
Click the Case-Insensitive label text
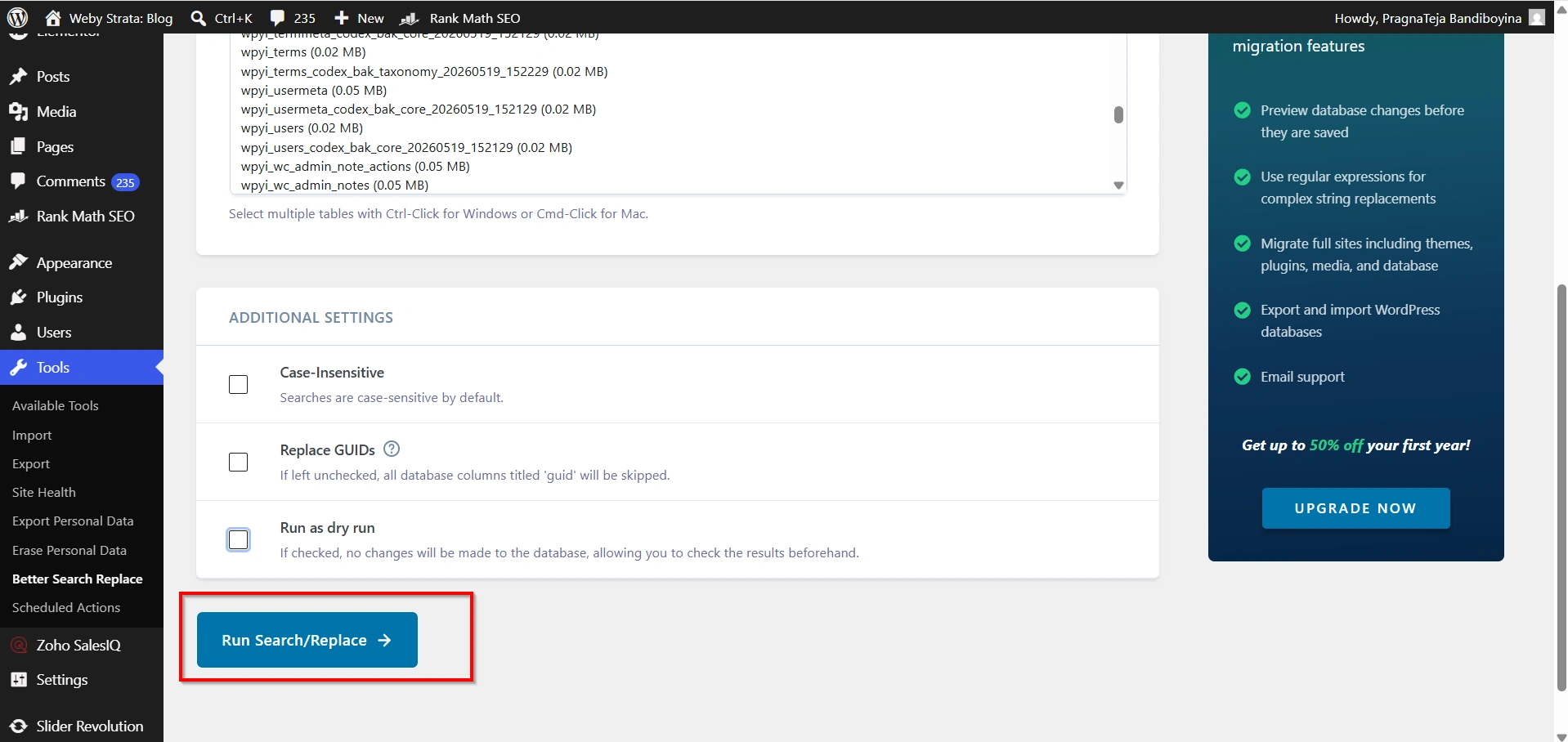point(332,373)
